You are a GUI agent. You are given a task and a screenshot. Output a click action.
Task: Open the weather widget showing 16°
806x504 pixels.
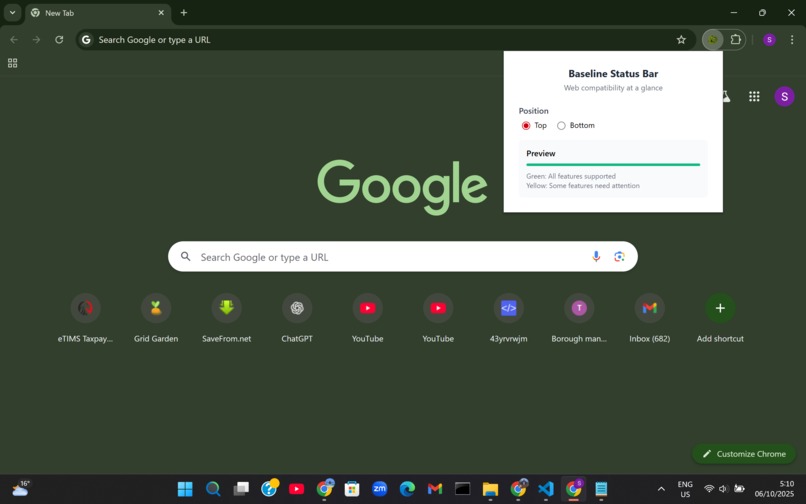click(21, 489)
